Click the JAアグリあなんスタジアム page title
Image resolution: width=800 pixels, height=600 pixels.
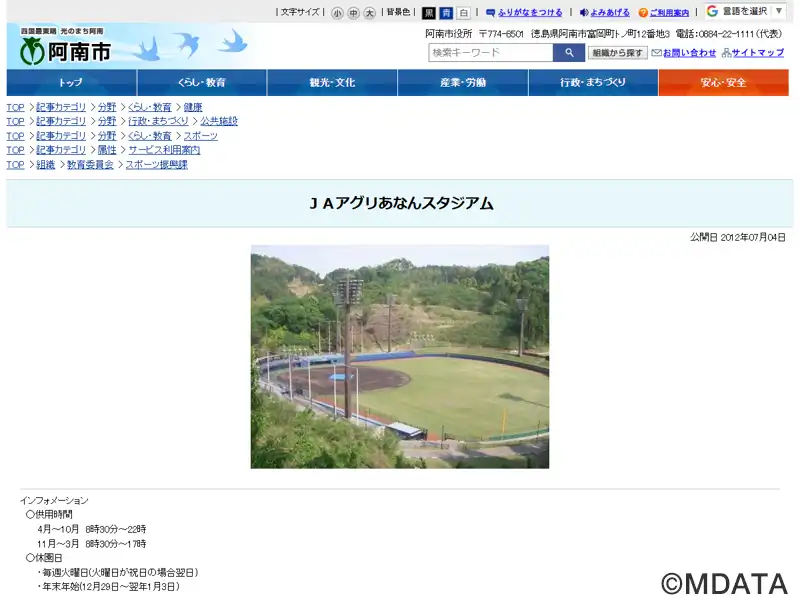pos(402,204)
